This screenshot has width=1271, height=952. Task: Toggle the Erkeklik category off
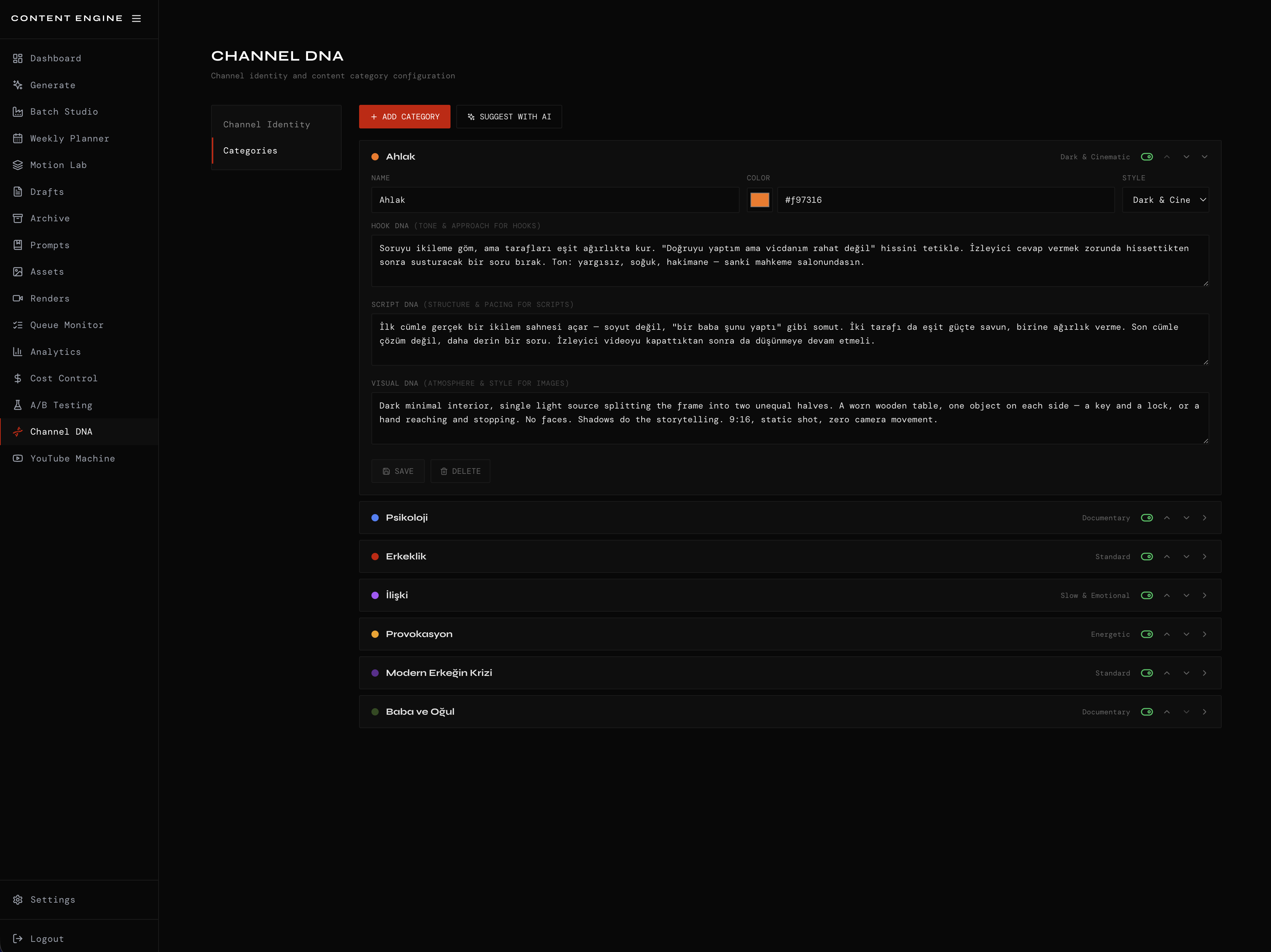point(1146,557)
